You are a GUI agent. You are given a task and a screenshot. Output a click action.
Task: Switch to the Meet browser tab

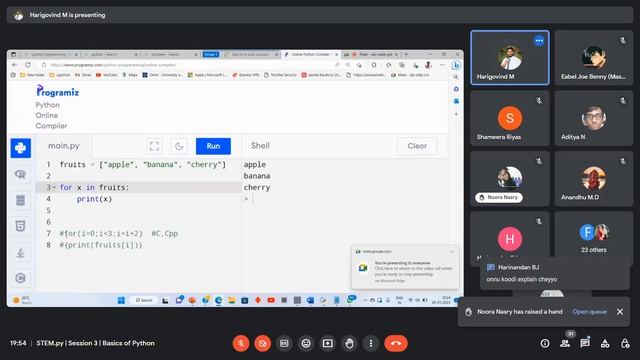pyautogui.click(x=373, y=54)
